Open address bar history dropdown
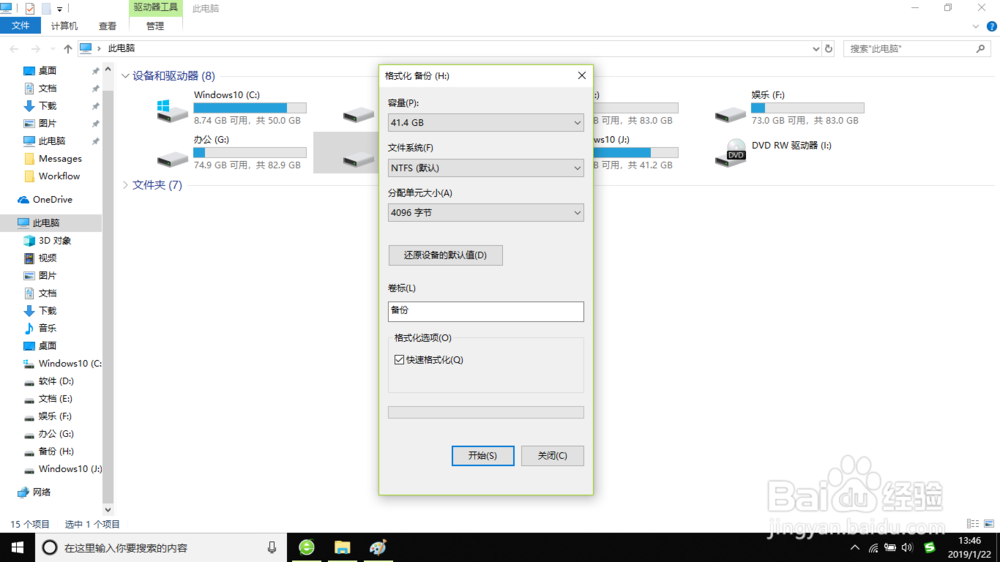Image resolution: width=1000 pixels, height=562 pixels. pos(816,48)
